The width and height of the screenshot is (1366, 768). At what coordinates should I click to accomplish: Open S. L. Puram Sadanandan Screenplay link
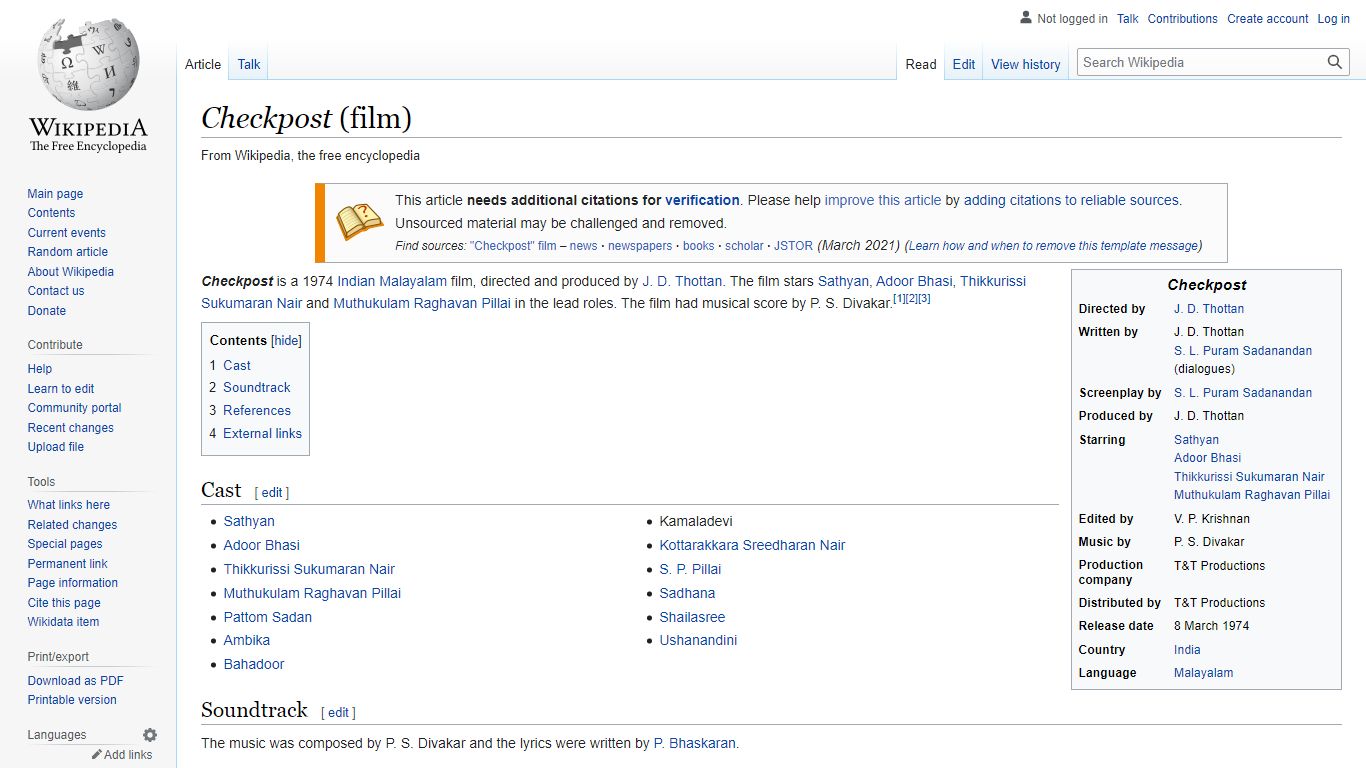tap(1243, 393)
